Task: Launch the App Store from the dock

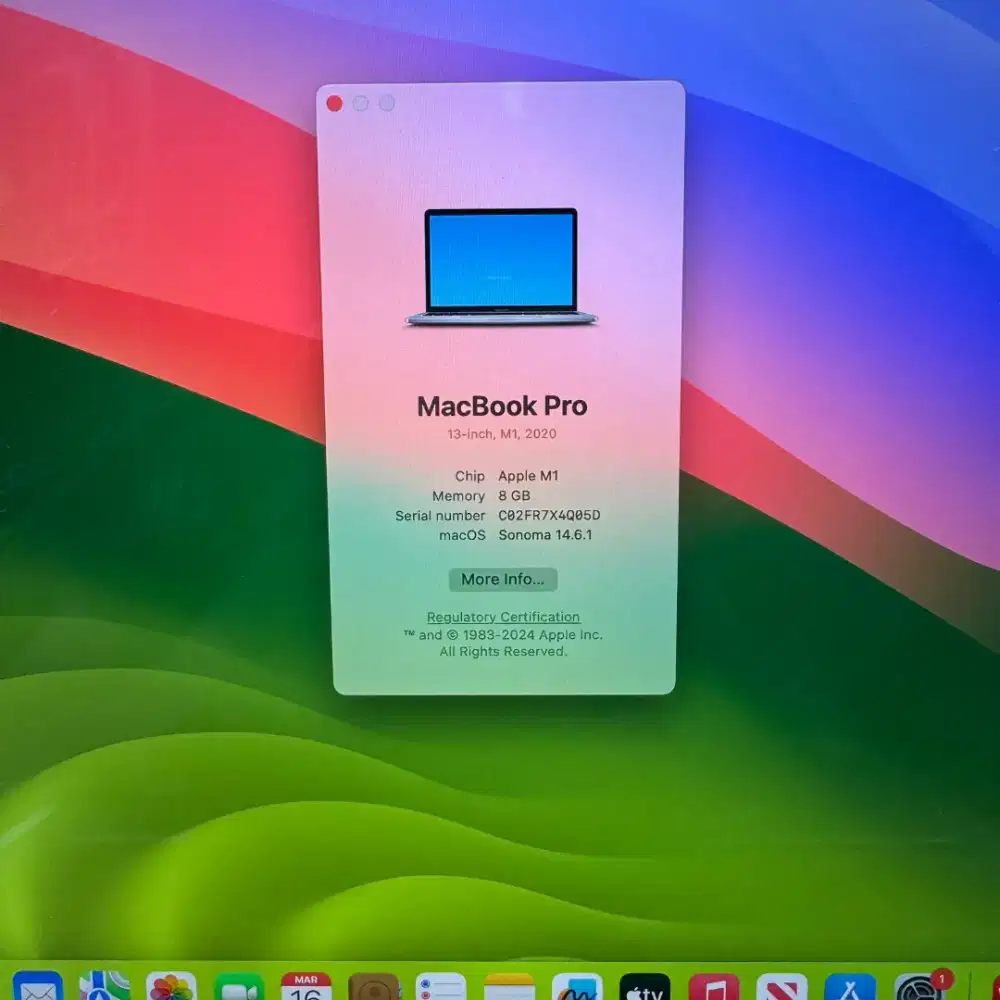Action: coord(848,990)
